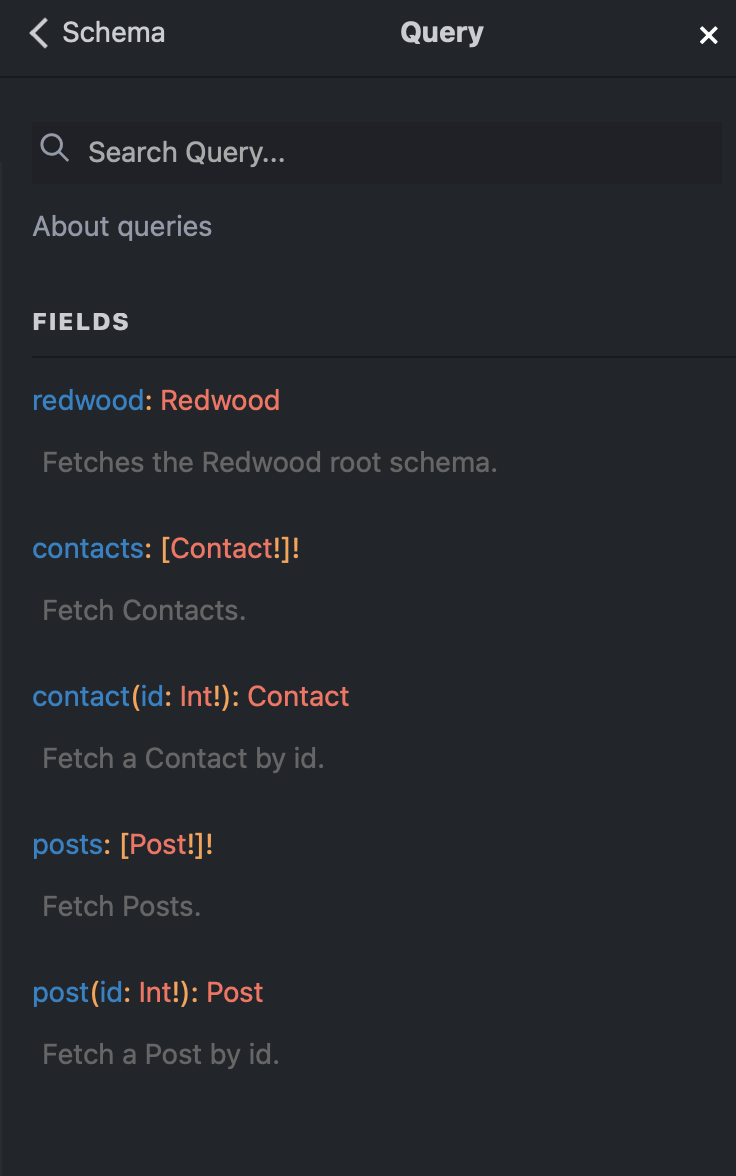Click the FIELDS section heading
Screen dimensions: 736x1176
[x=80, y=321]
